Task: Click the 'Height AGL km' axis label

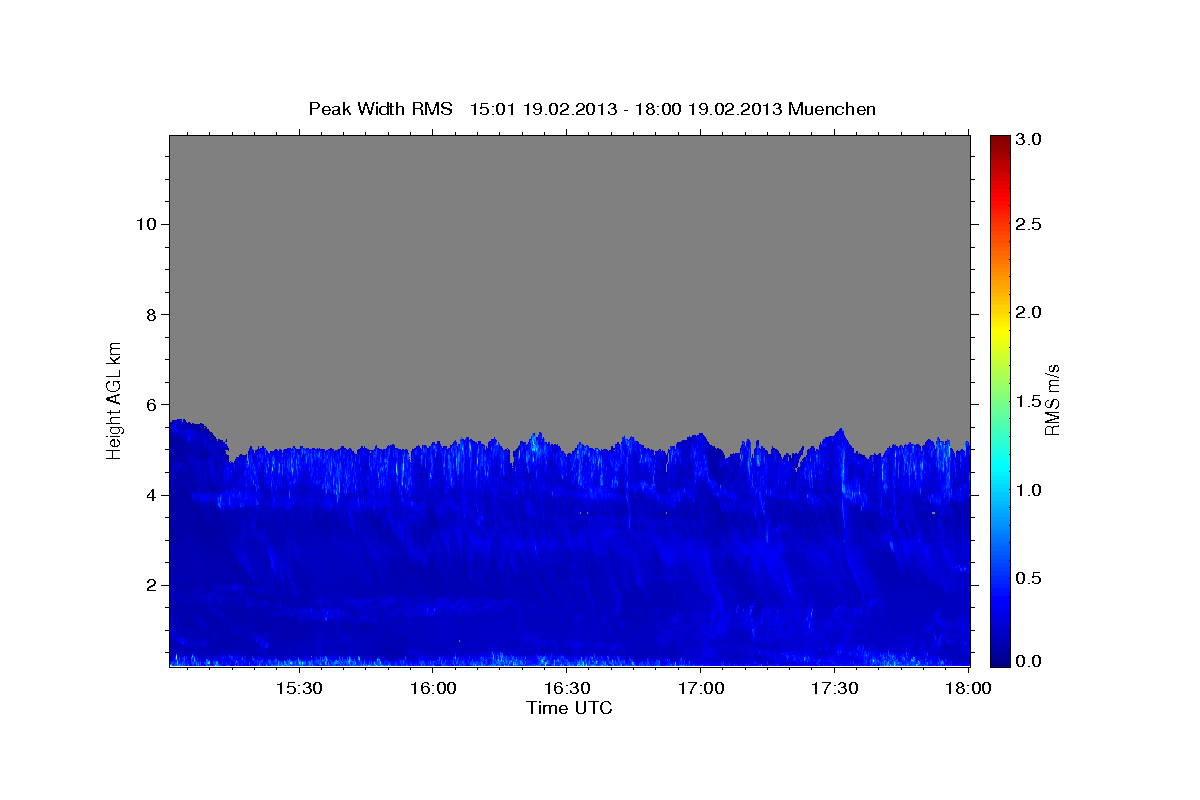Action: tap(115, 399)
